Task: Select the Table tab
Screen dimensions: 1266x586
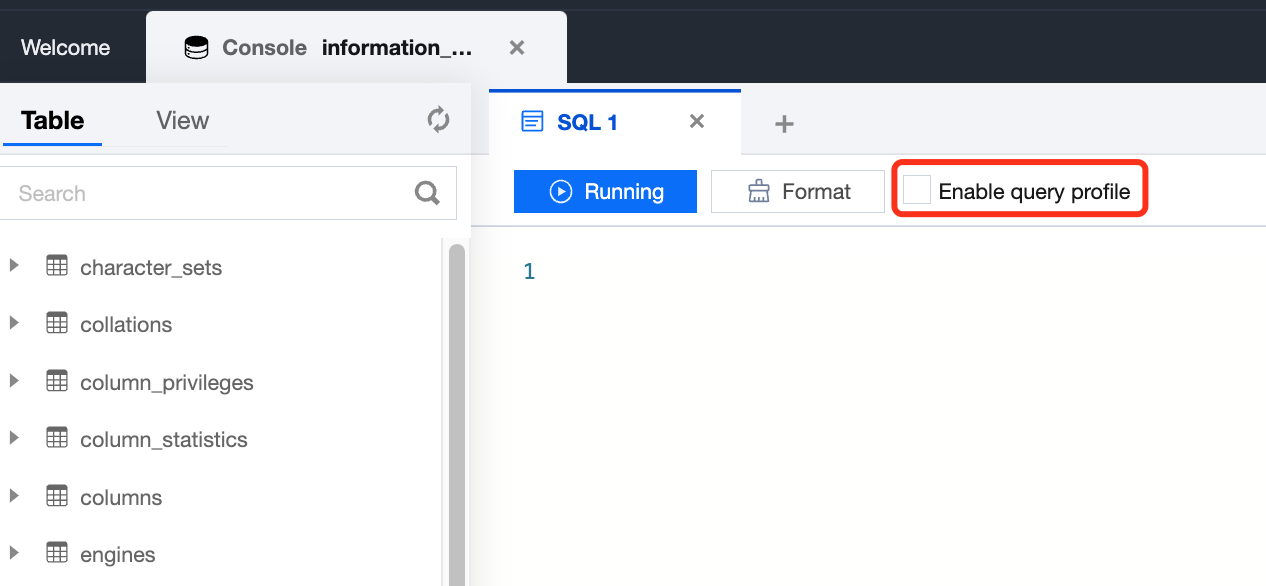Action: pyautogui.click(x=52, y=121)
